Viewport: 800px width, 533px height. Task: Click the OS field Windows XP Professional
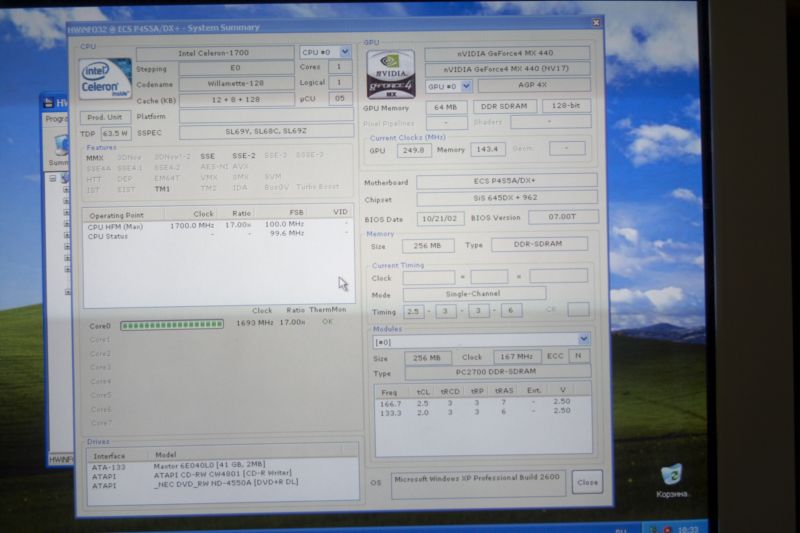point(478,484)
